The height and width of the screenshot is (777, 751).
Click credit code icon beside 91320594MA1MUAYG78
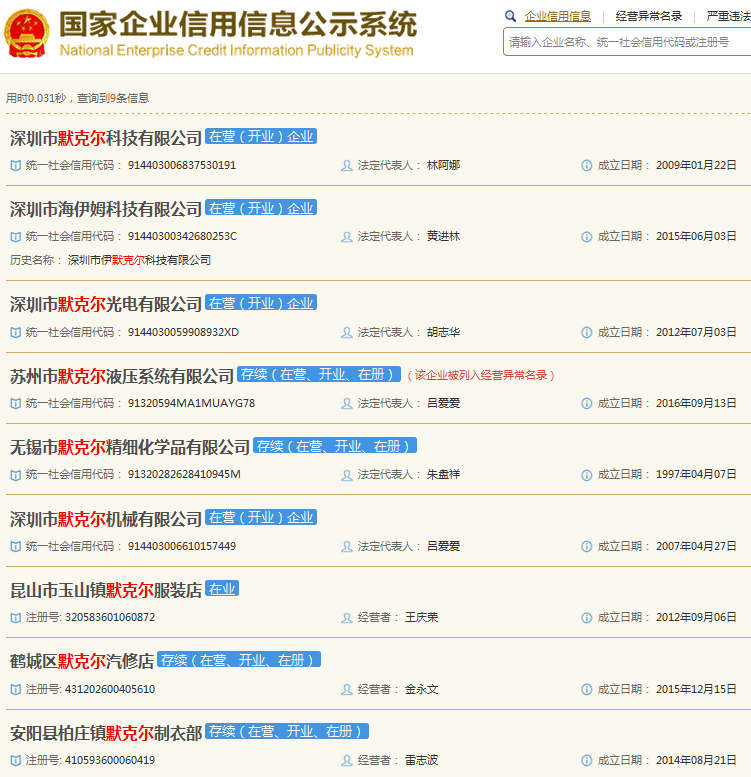click(x=16, y=404)
